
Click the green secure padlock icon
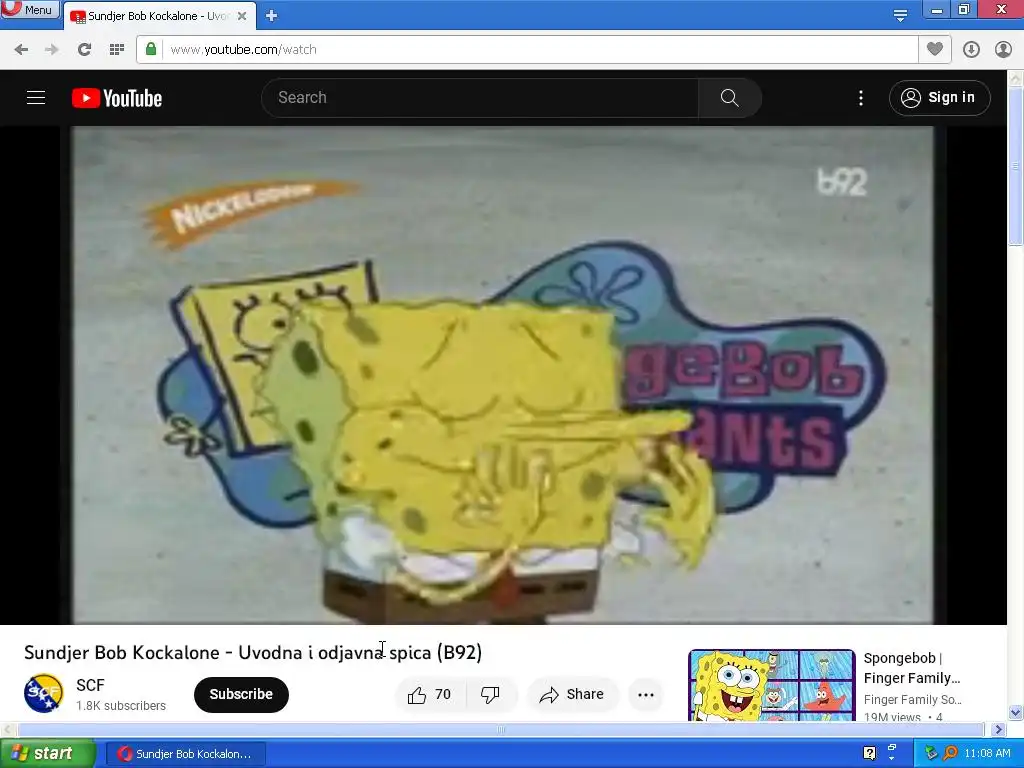tap(151, 49)
